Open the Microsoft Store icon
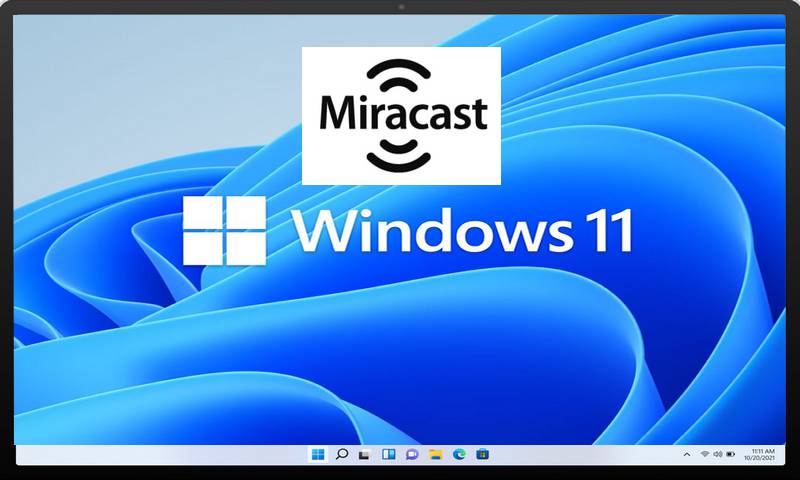 click(x=483, y=454)
